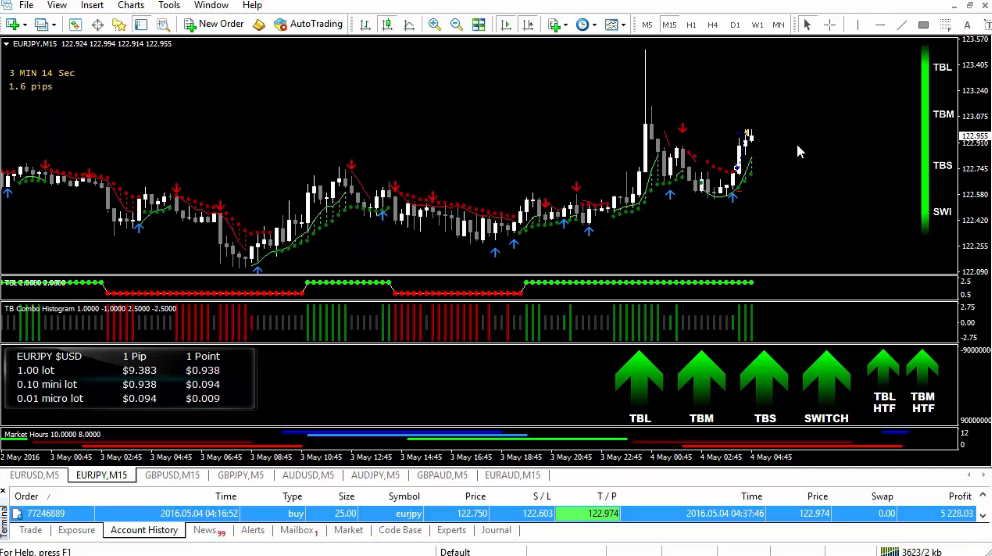Click the connection status bars icon

tap(890, 552)
